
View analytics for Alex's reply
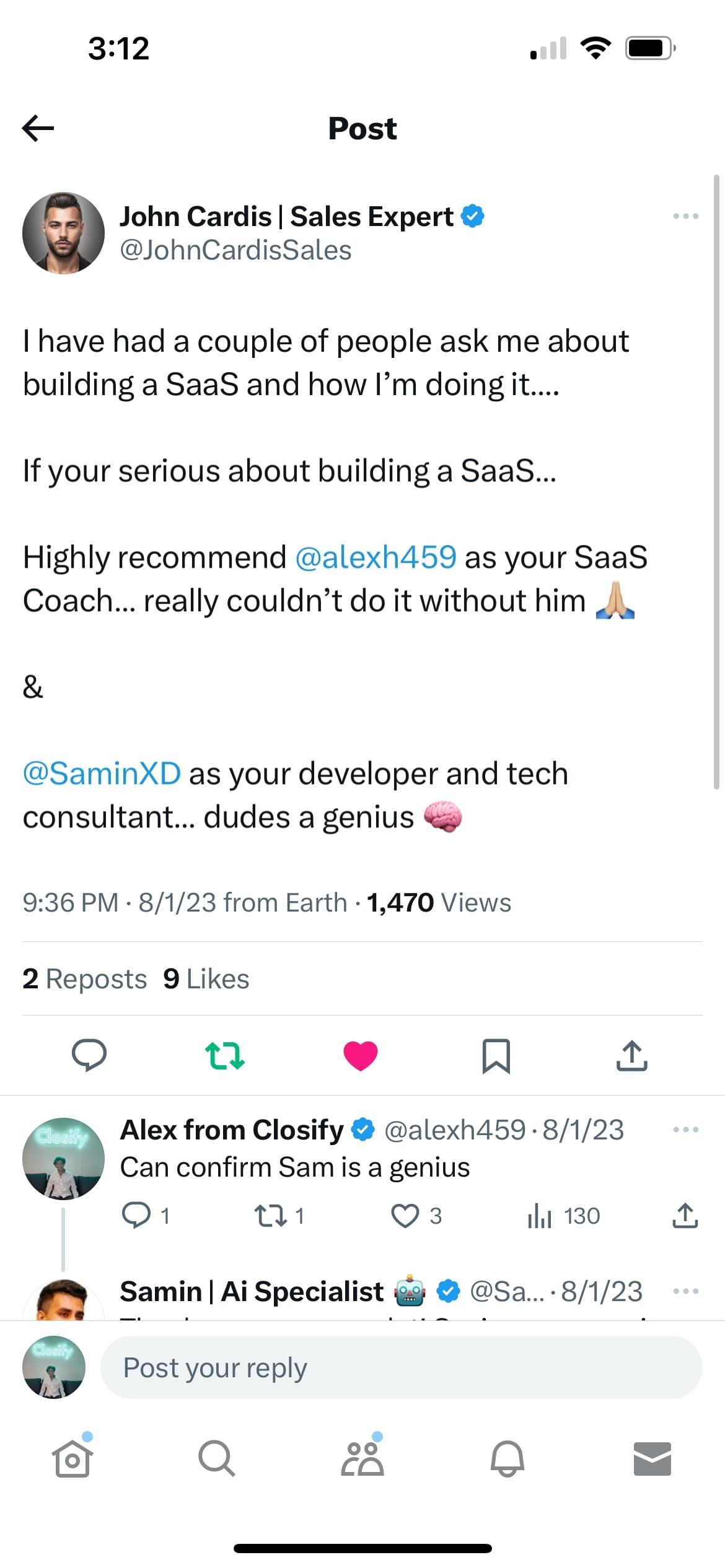[x=540, y=1216]
